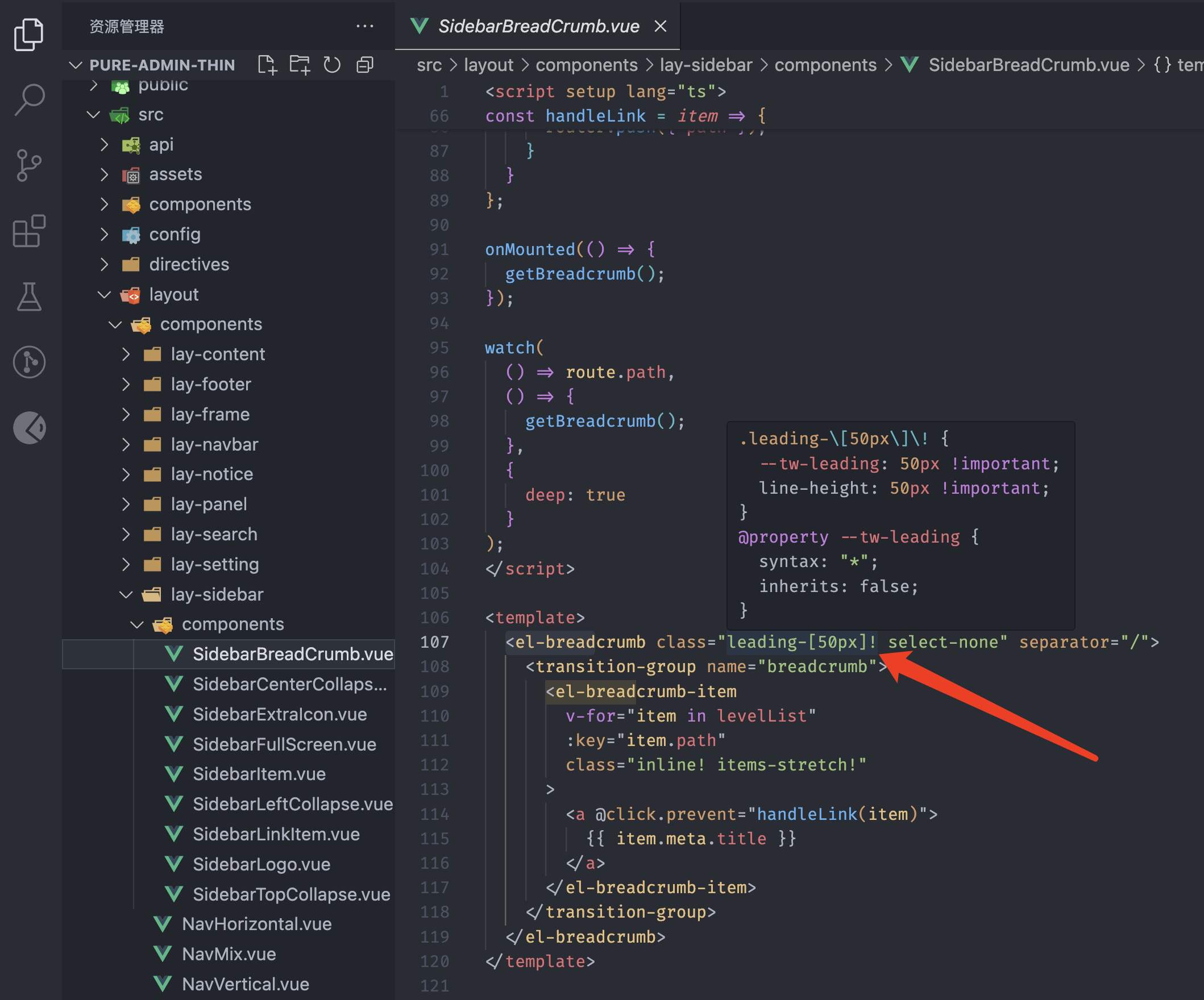This screenshot has width=1204, height=1000.
Task: Collapse the PURE-ADMIN-THIN project section
Action: pos(76,65)
